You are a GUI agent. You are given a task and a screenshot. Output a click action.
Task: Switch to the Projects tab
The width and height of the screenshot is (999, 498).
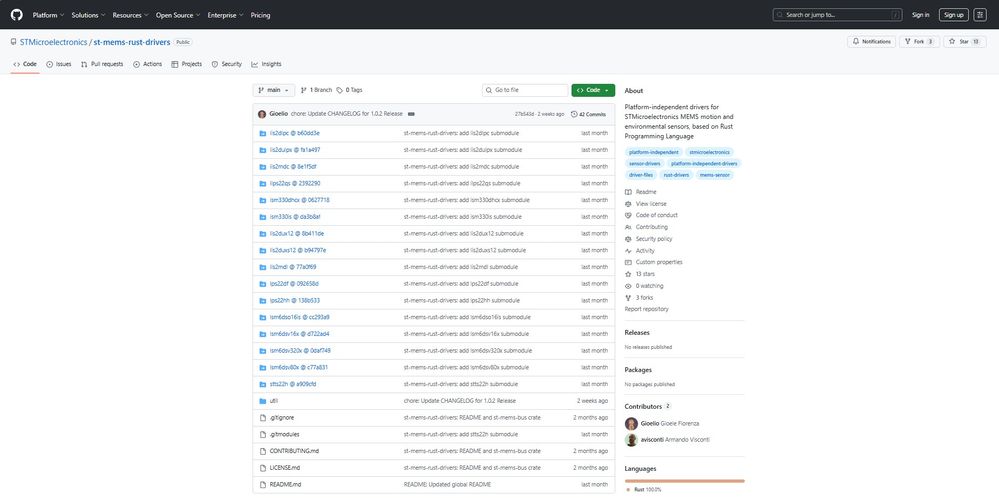(x=187, y=64)
